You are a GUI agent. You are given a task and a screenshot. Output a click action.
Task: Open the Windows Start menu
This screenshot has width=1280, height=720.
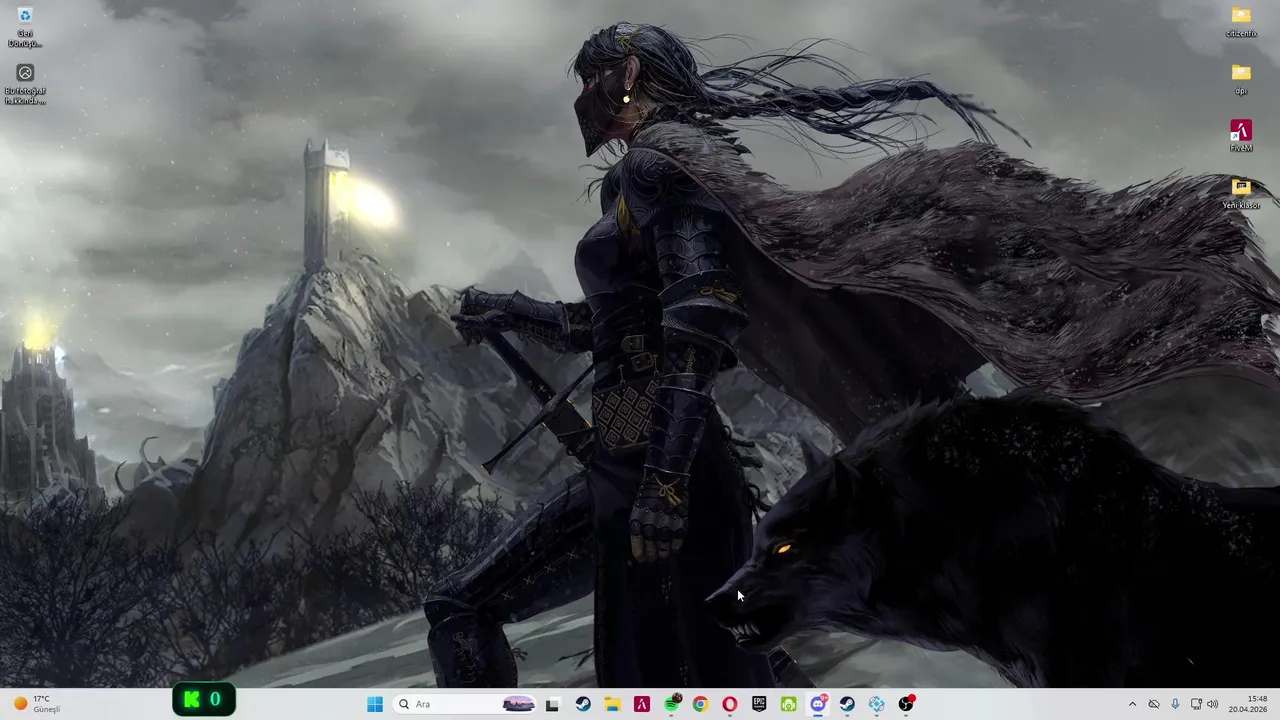[x=375, y=704]
